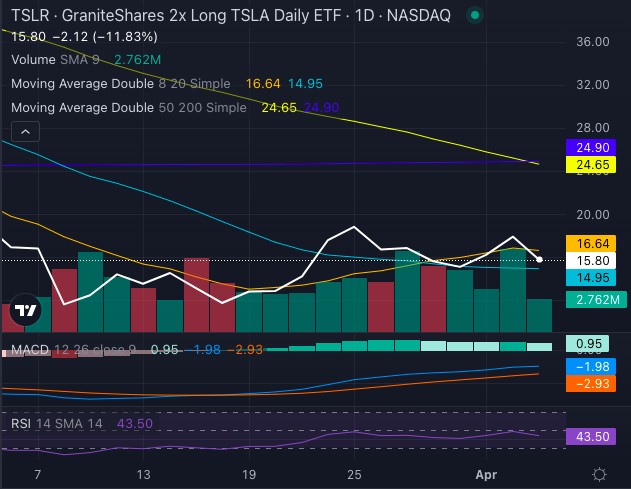Click the 2.762M volume axis label
Viewport: 631px width, 489px height.
(596, 299)
